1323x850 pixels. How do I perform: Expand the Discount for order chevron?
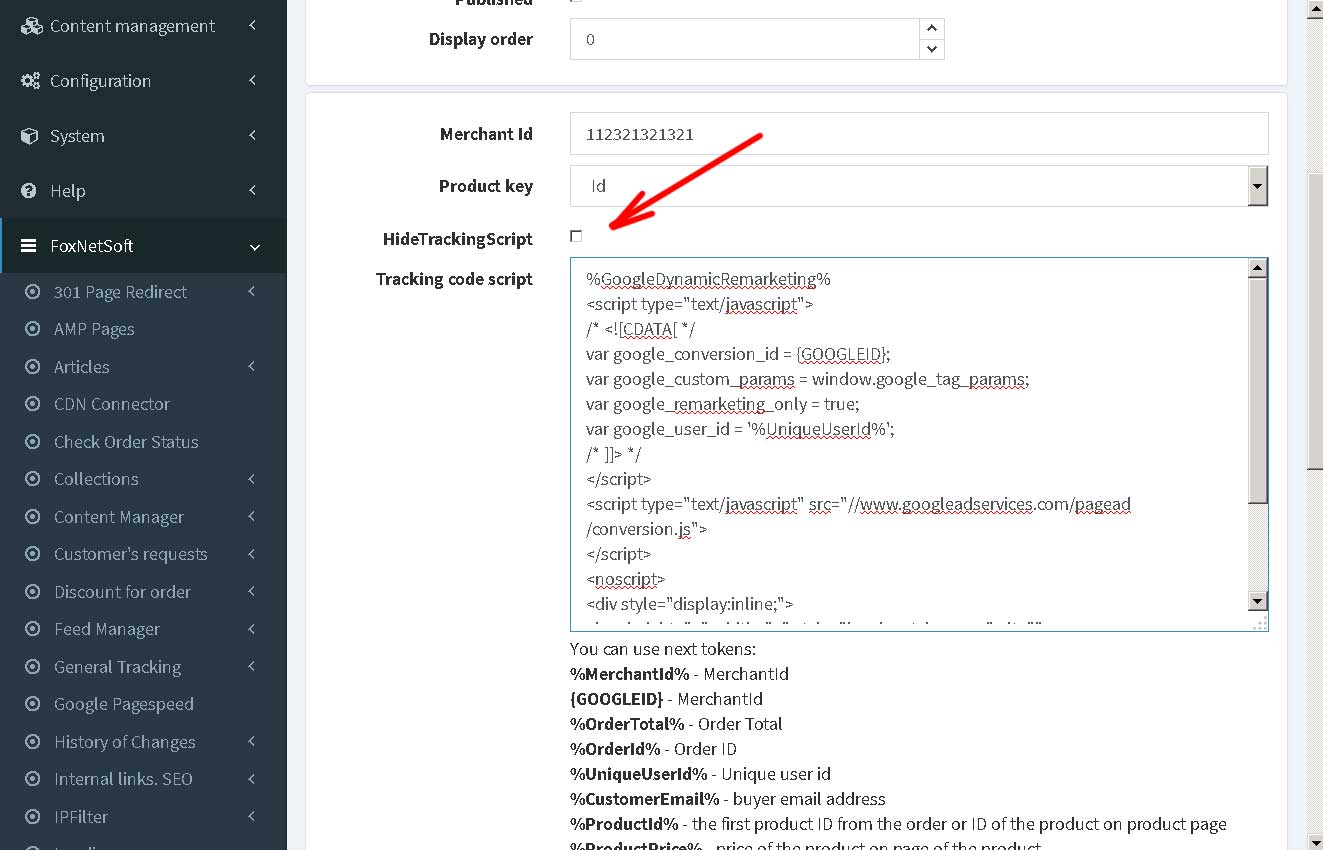click(252, 591)
